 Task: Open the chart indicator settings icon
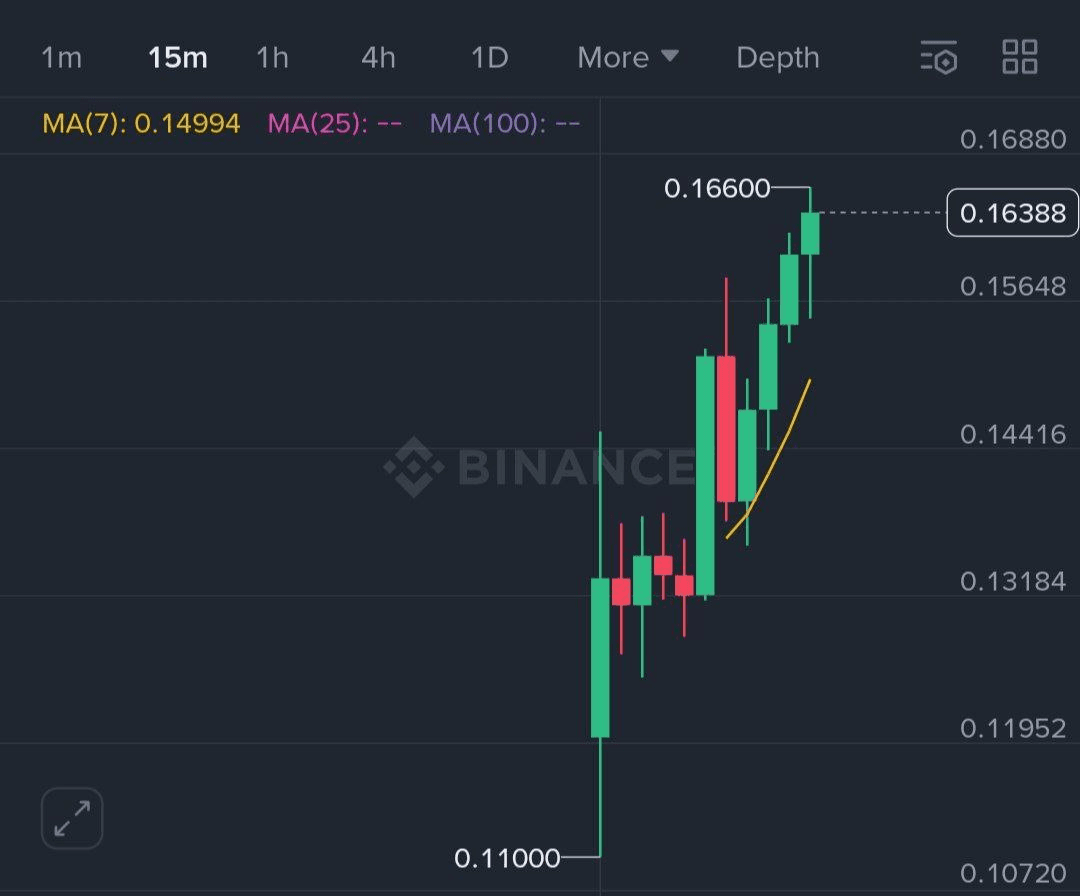939,57
